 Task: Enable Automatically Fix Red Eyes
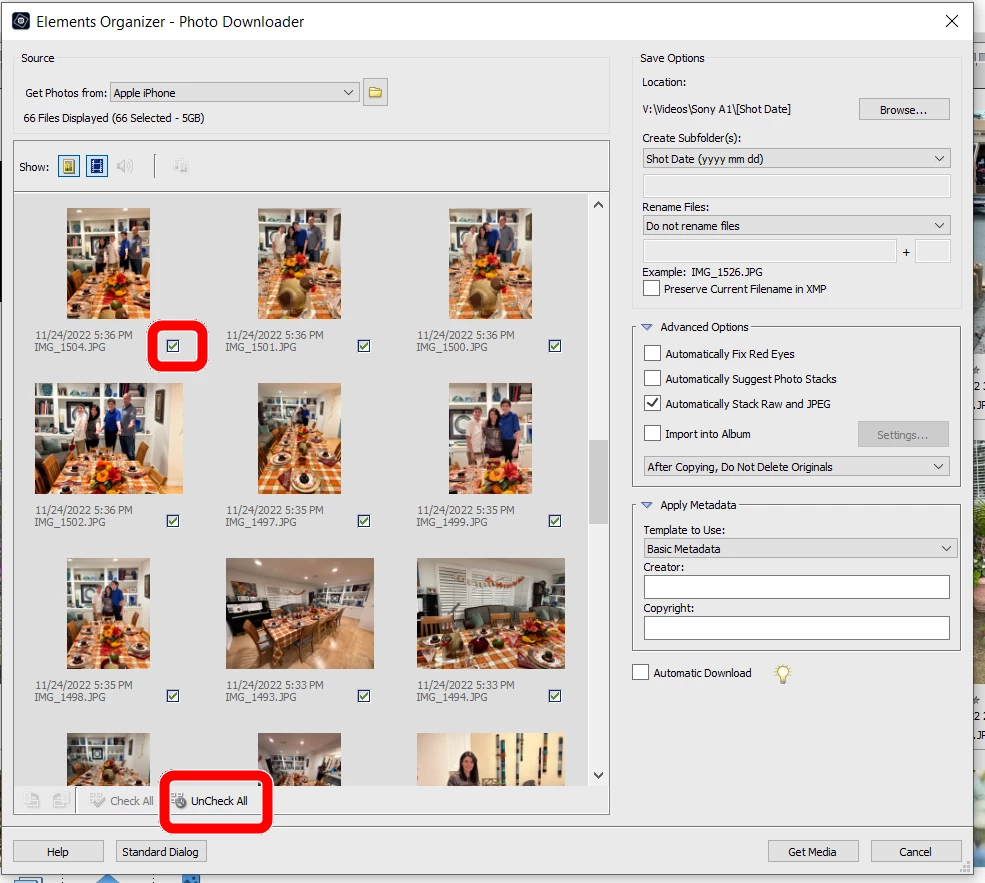point(652,354)
